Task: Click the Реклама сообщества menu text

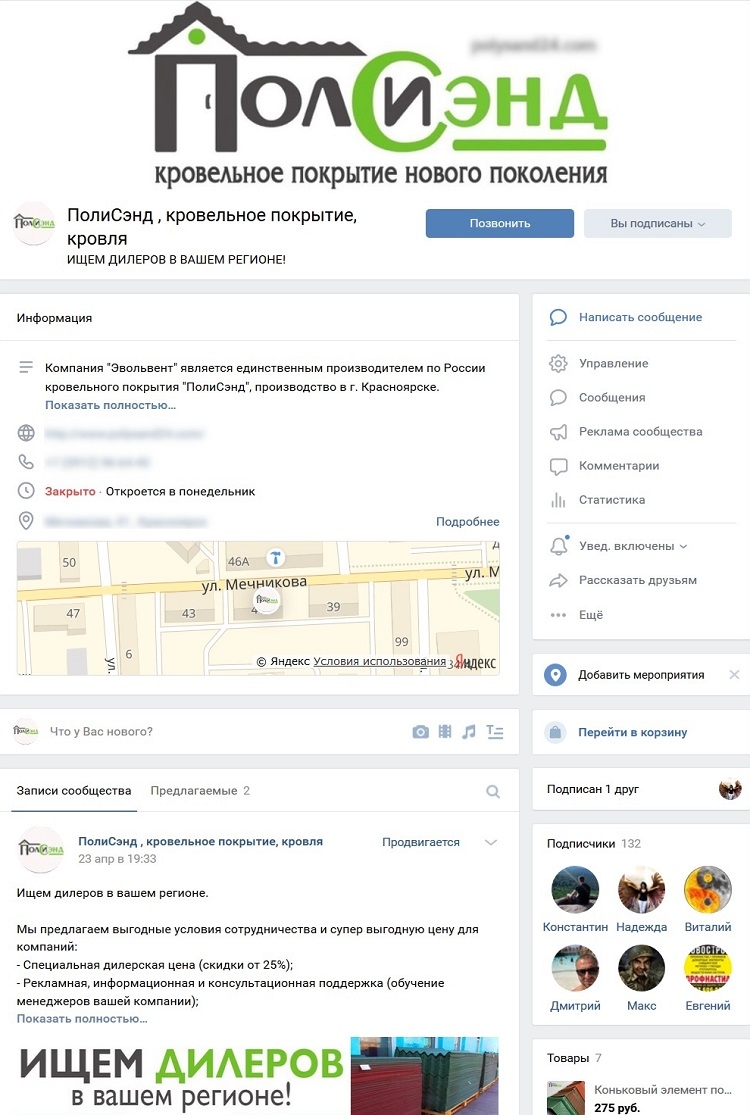Action: 641,432
